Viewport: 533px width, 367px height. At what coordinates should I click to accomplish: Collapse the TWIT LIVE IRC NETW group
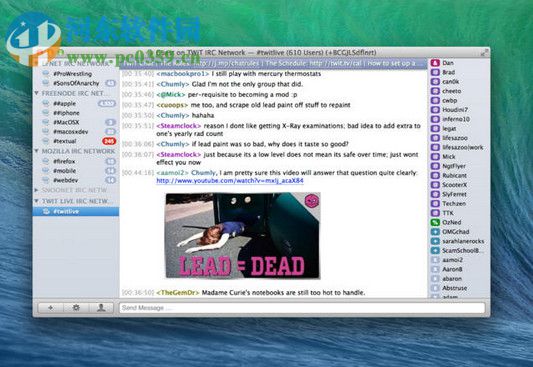[36, 201]
